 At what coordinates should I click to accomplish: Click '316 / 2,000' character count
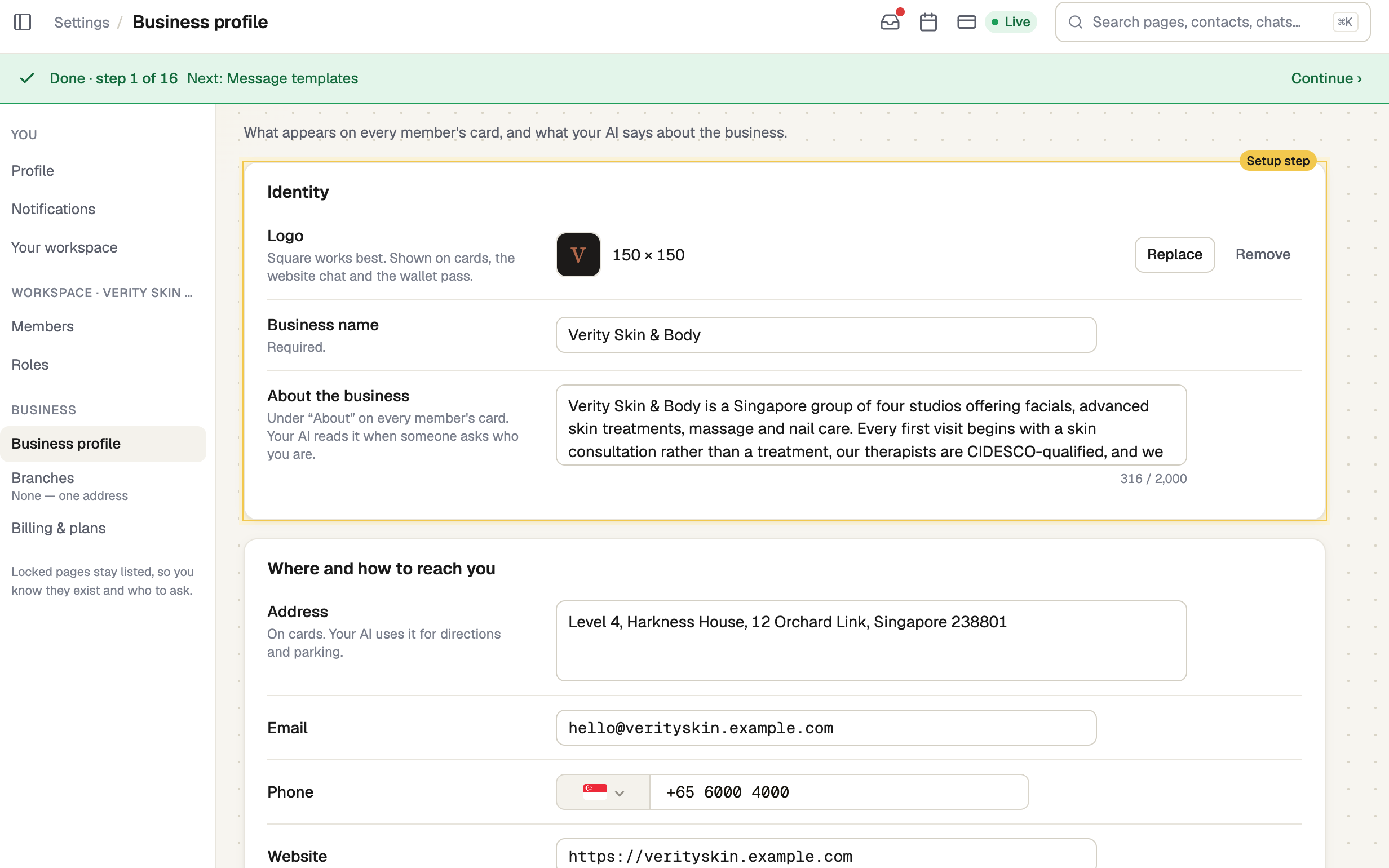coord(1153,479)
